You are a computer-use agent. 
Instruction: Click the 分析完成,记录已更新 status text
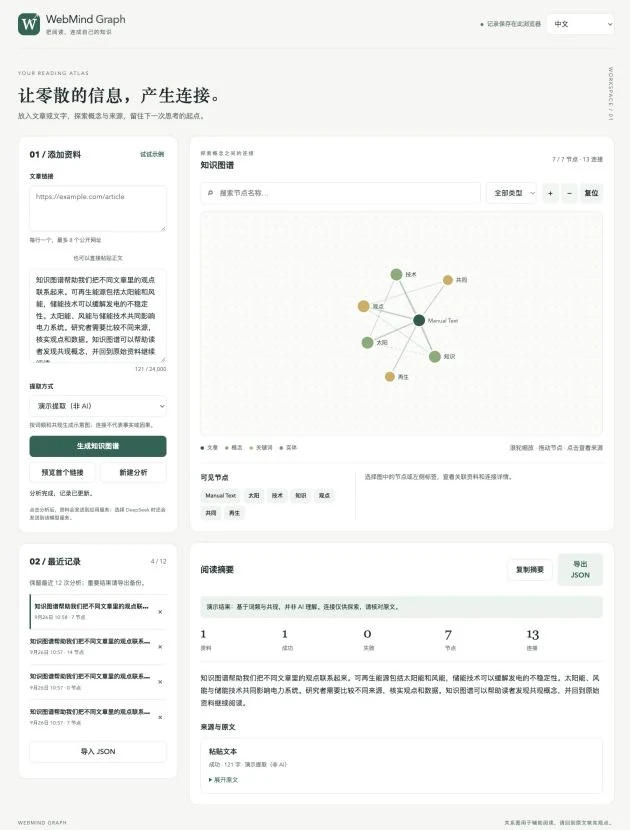(62, 493)
